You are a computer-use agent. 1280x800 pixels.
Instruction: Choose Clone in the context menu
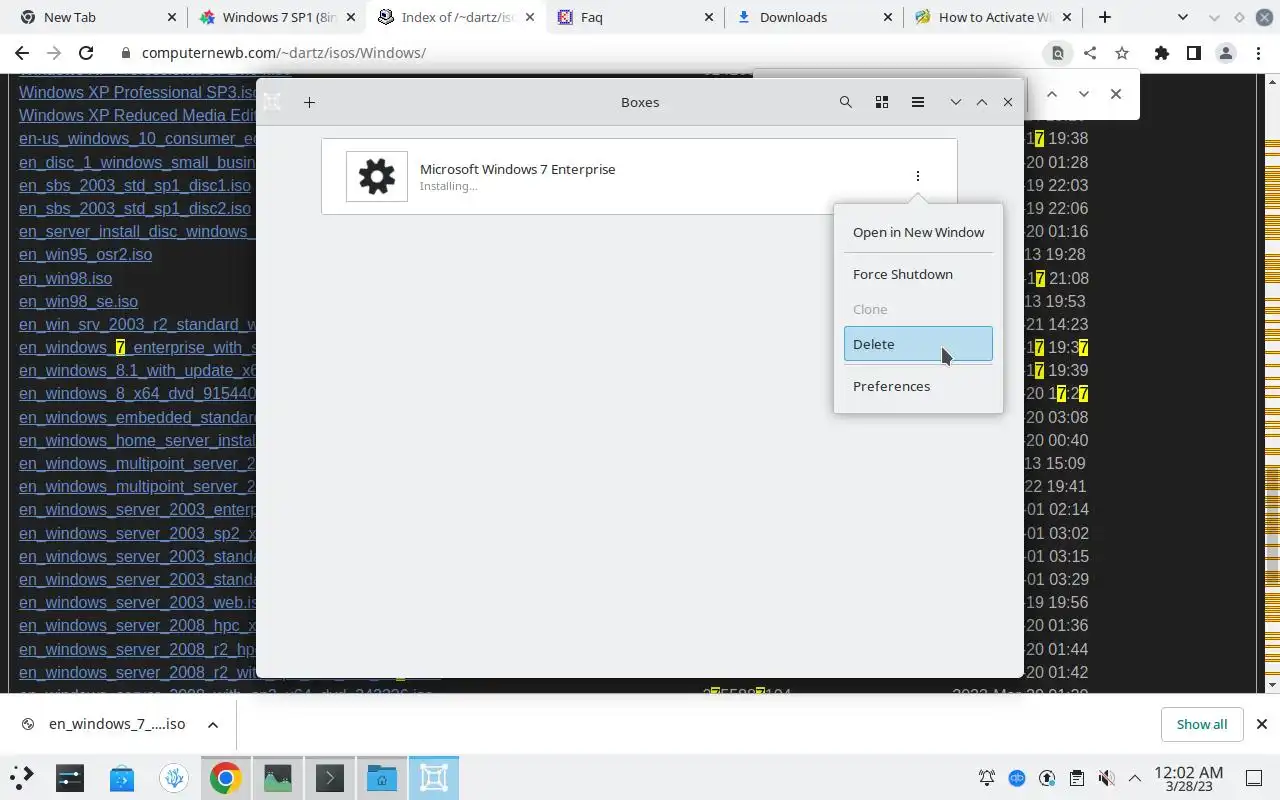coord(918,309)
